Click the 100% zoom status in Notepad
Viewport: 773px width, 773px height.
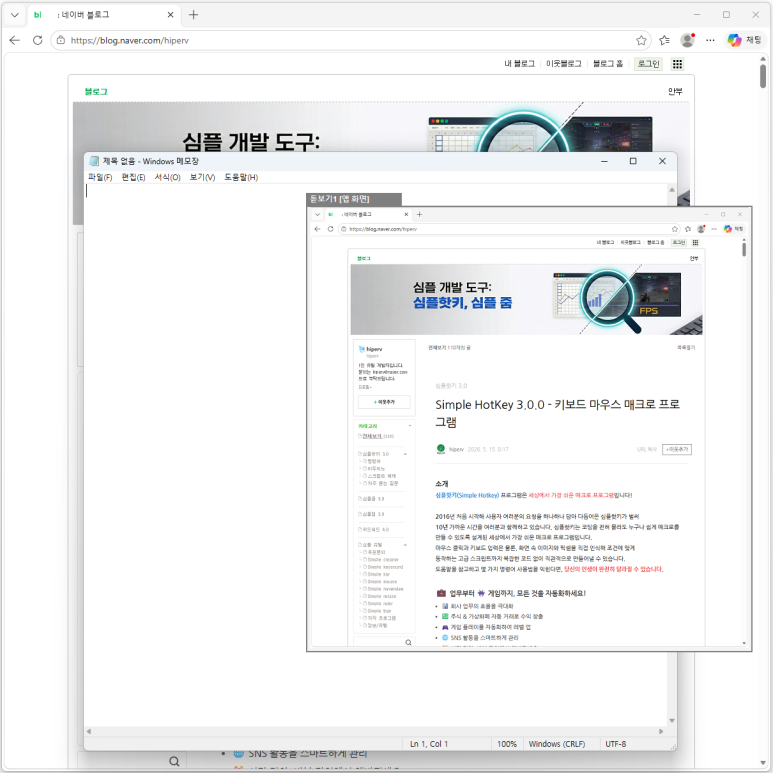[507, 744]
